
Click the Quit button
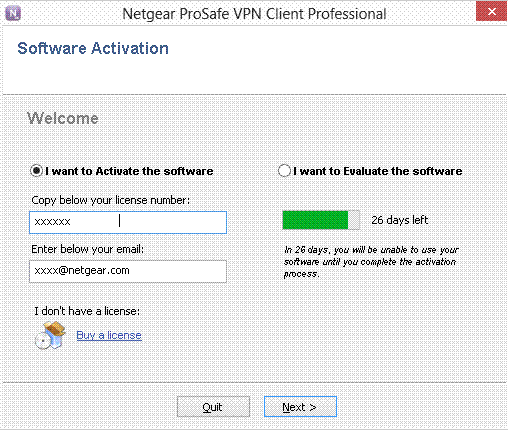[x=213, y=407]
